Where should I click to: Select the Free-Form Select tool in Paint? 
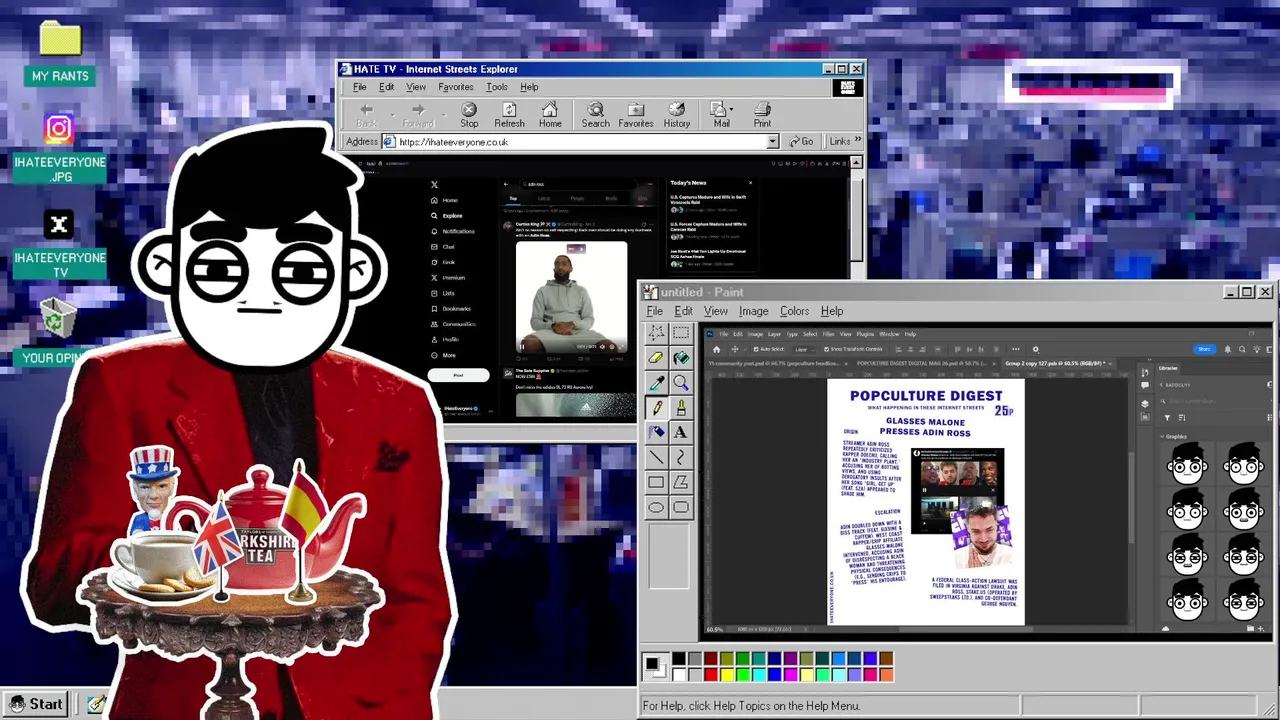click(x=656, y=333)
